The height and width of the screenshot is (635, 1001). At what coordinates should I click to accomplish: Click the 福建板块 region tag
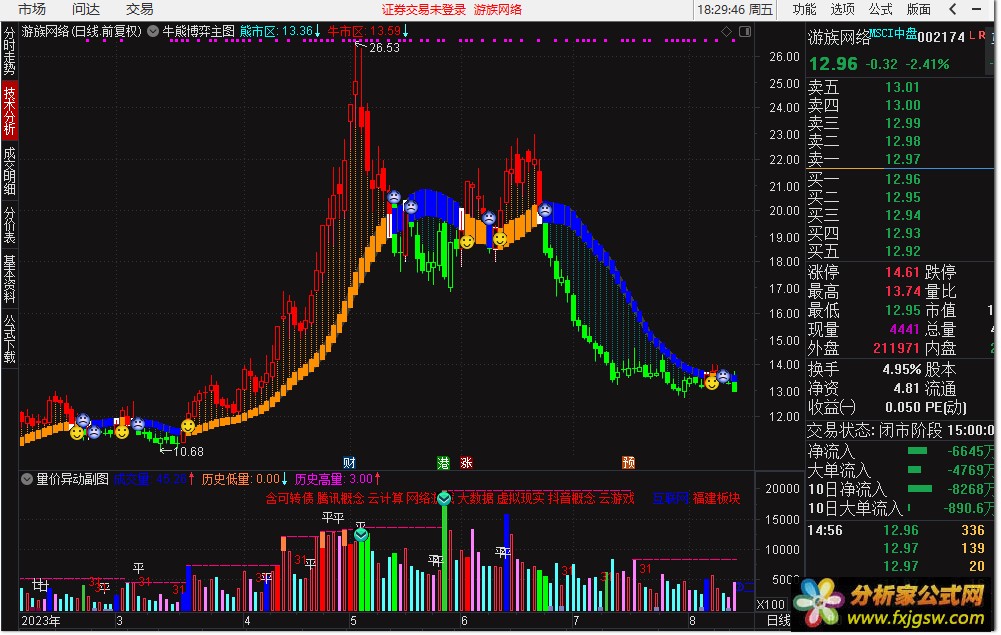click(x=716, y=498)
